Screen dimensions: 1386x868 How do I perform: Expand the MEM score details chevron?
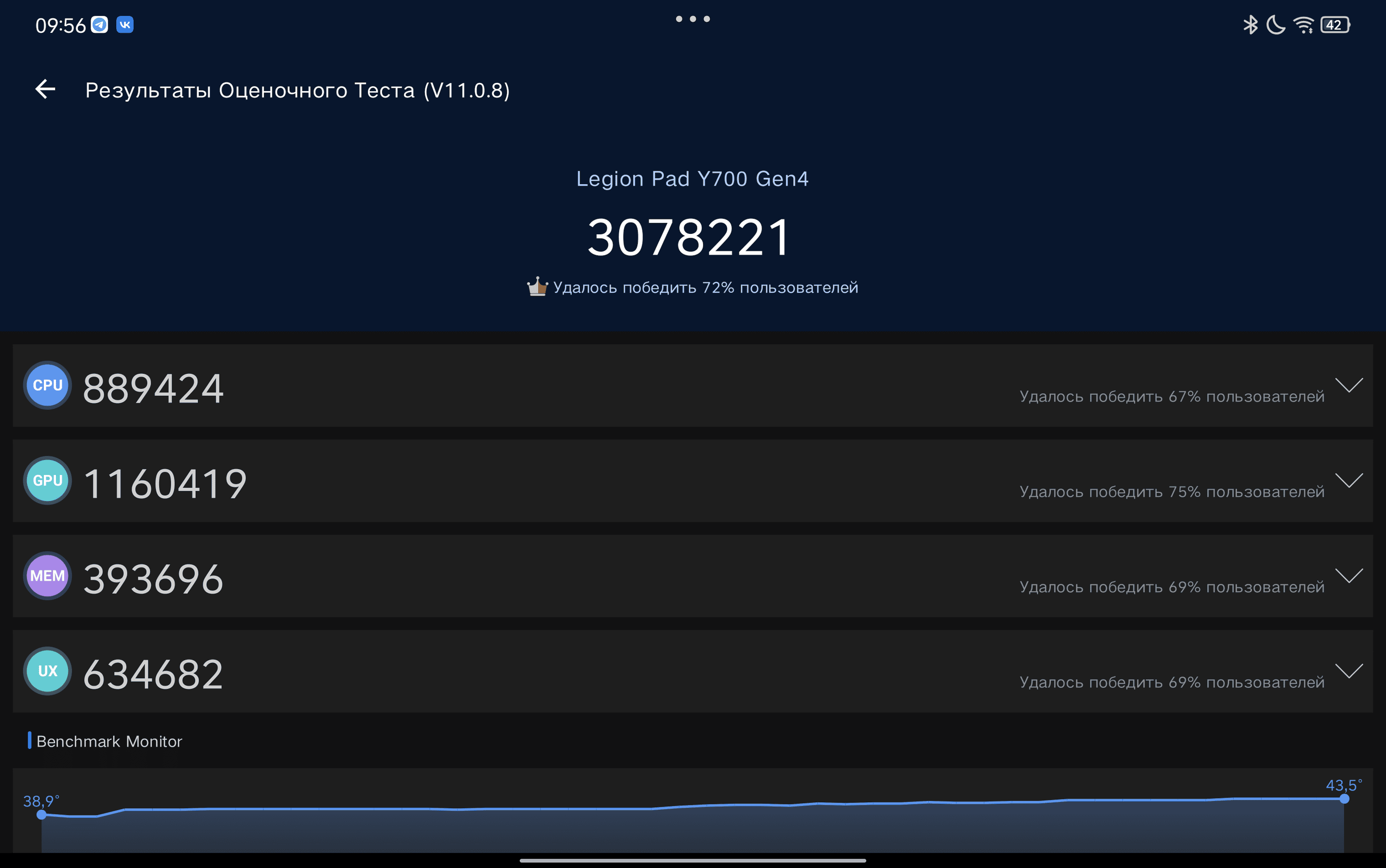tap(1349, 575)
